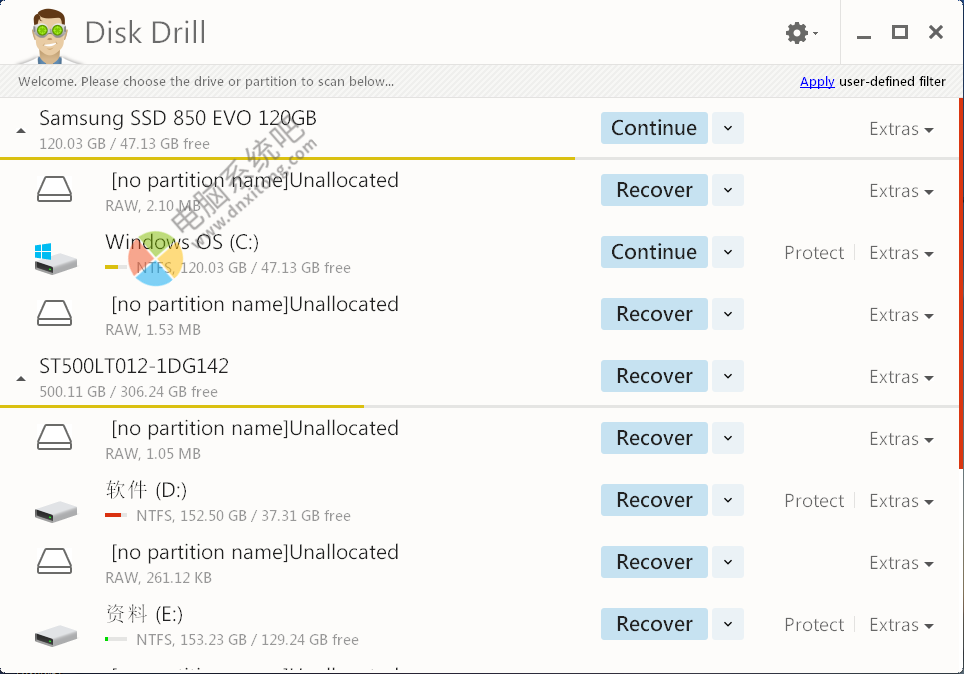Open recover options dropdown for 261.12 KB partition
The height and width of the screenshot is (674, 964).
(x=728, y=562)
